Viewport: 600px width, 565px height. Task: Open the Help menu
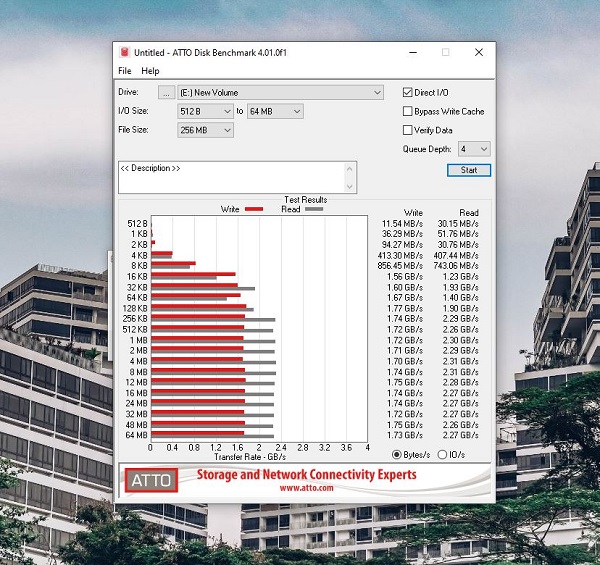[150, 71]
